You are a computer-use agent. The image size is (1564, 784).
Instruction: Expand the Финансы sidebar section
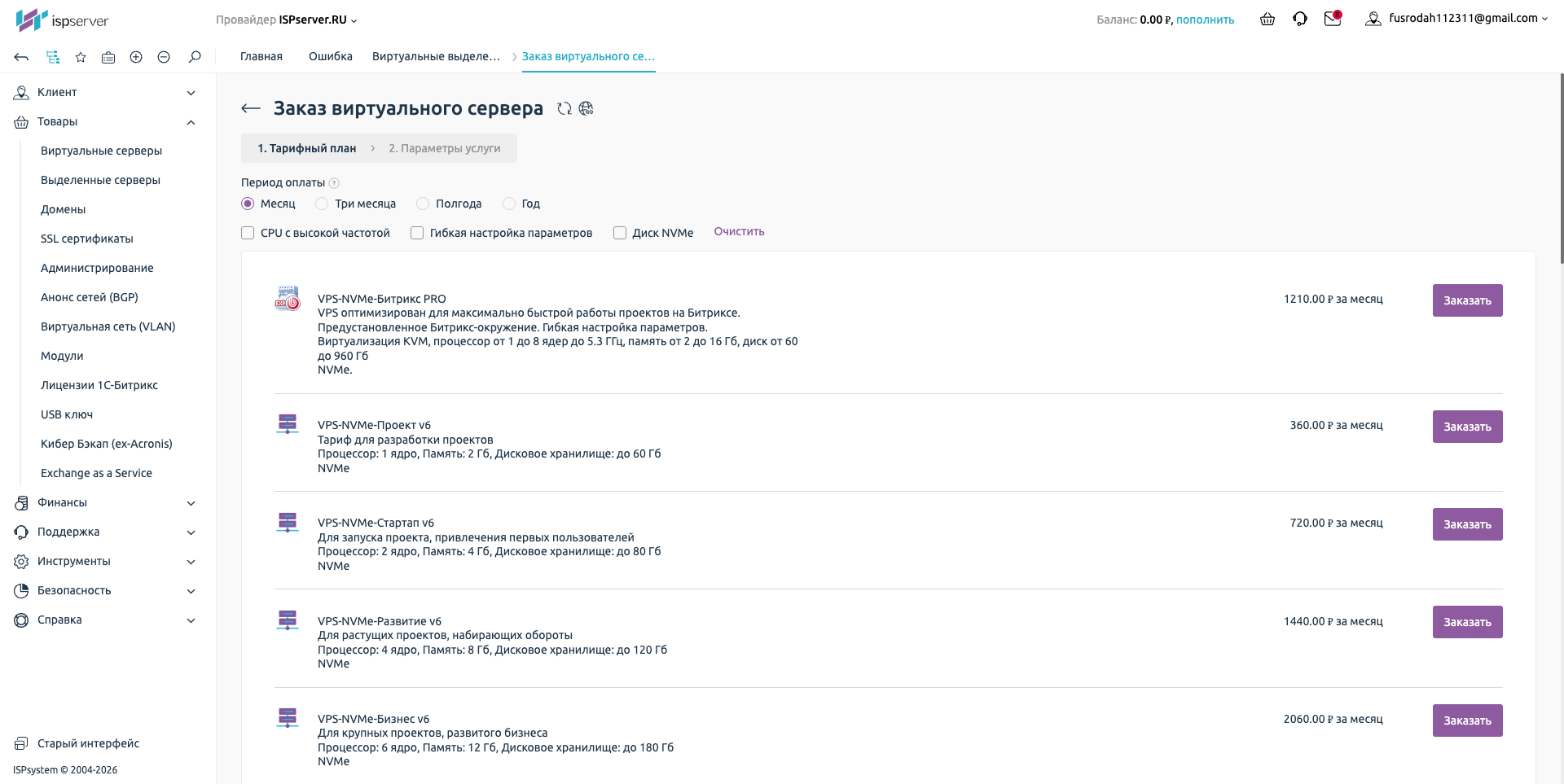point(108,502)
